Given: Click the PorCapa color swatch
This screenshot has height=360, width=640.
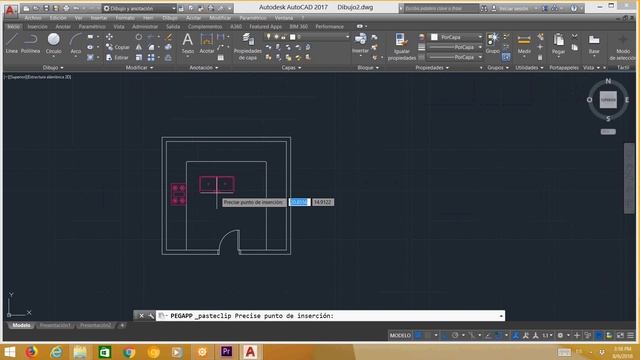Looking at the screenshot, I should pyautogui.click(x=434, y=37).
